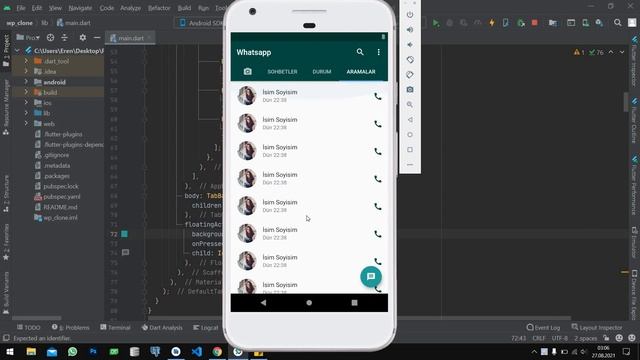Open Chrome from the taskbar
The image size is (640, 360).
click(x=217, y=352)
